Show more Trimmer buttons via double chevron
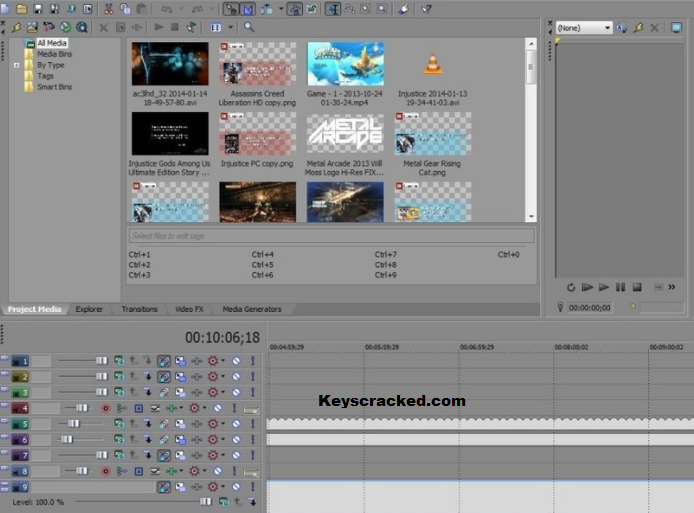694x513 pixels. pyautogui.click(x=671, y=287)
